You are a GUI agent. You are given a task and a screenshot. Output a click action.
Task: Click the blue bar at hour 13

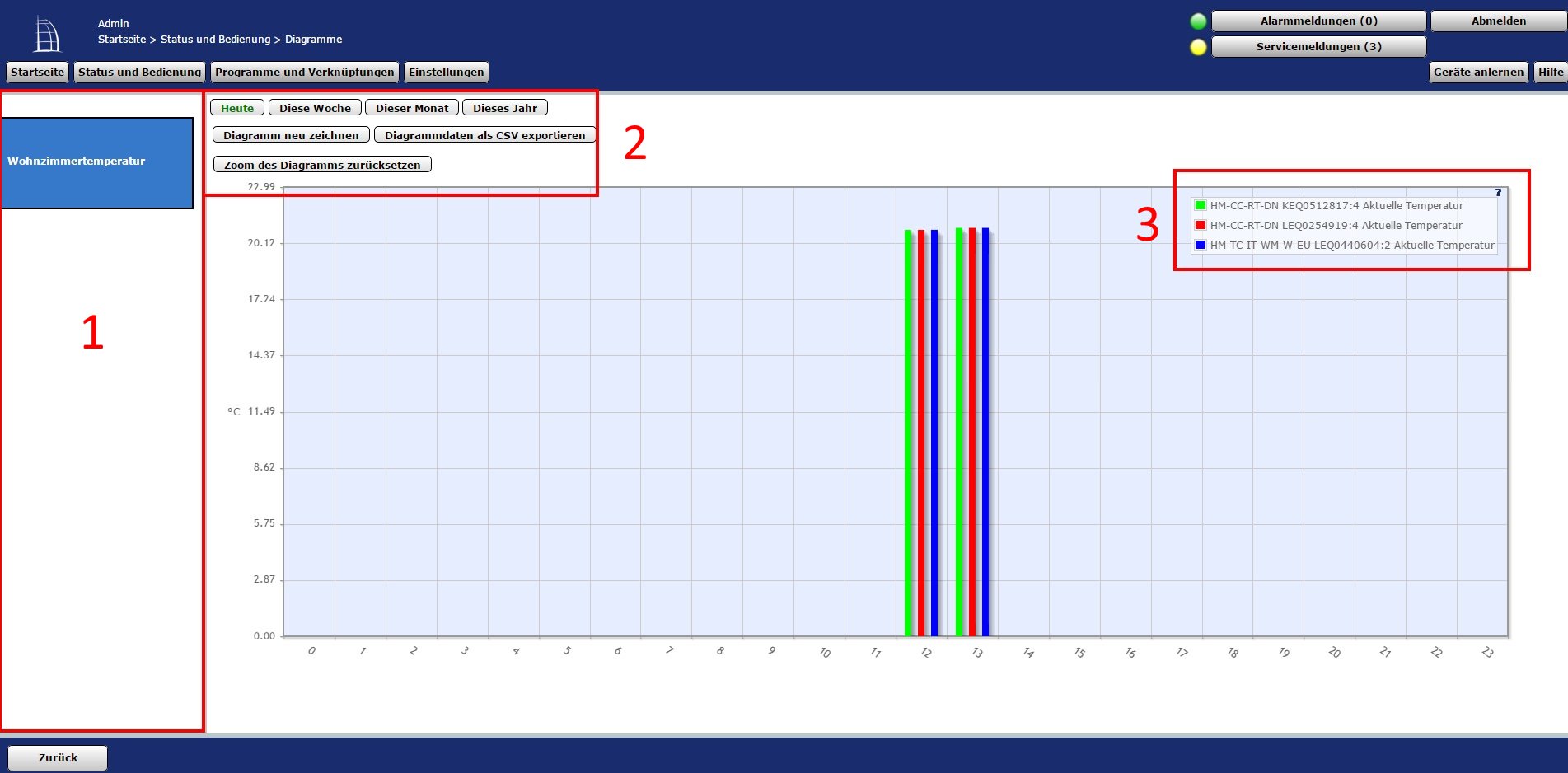(985, 432)
